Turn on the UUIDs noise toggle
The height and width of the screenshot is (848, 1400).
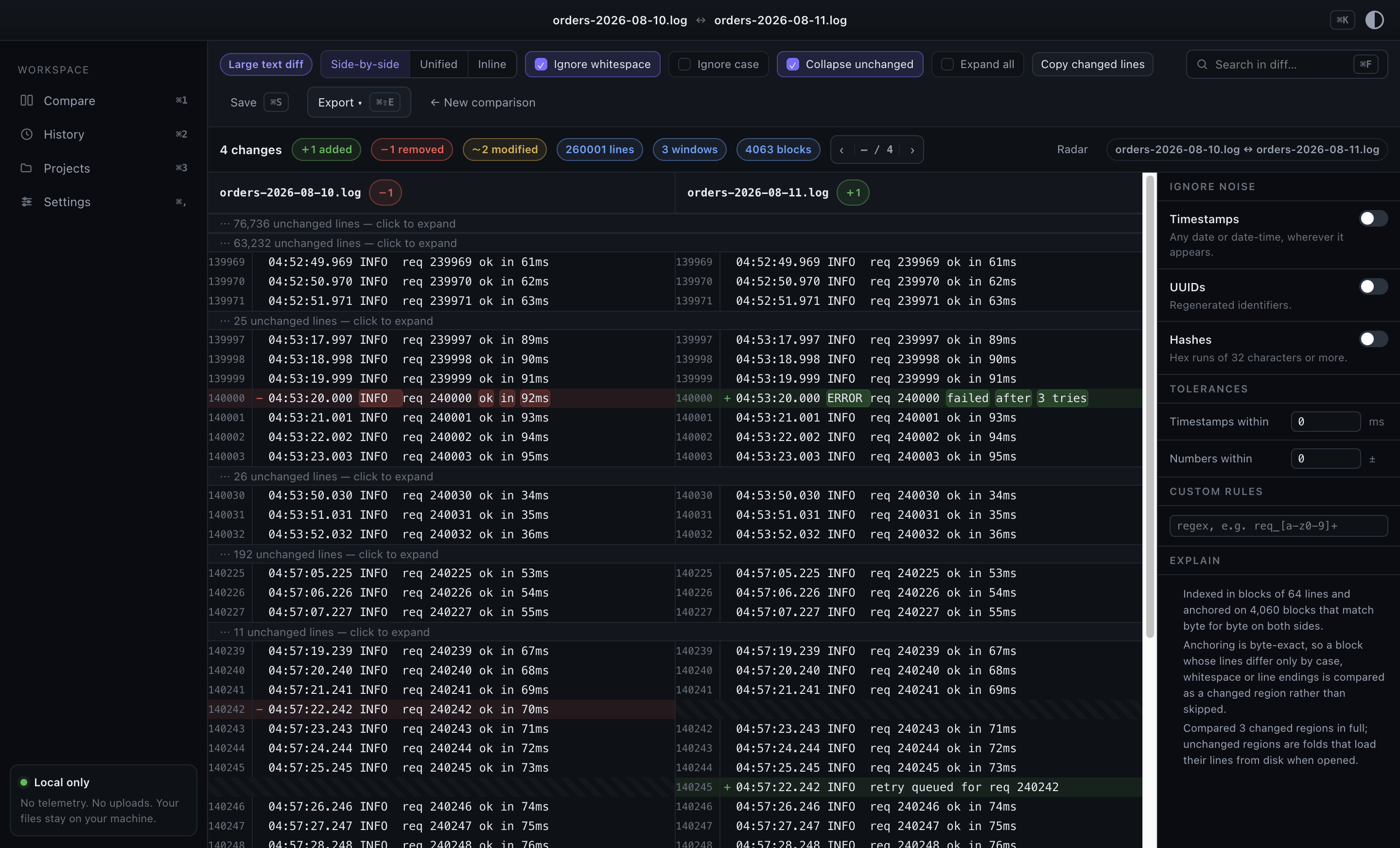point(1373,286)
